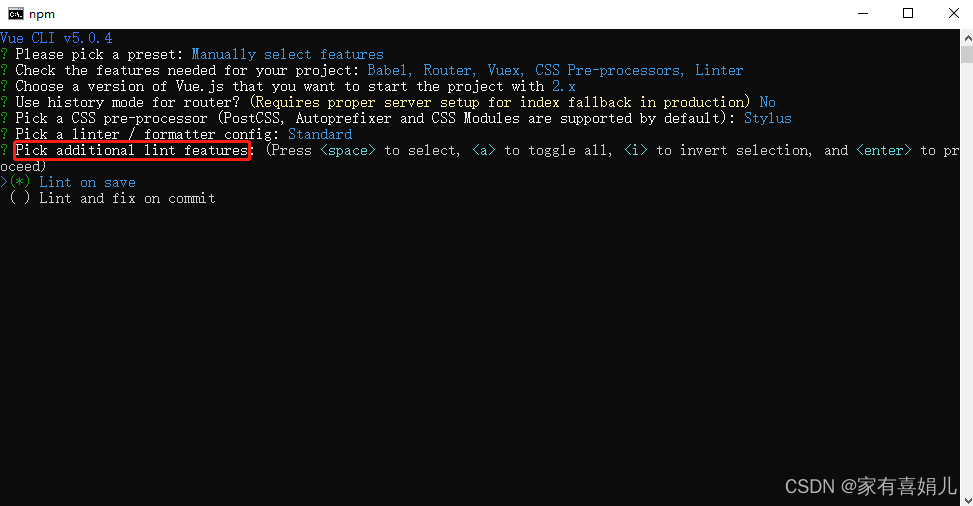Image resolution: width=973 pixels, height=506 pixels.
Task: Select the Lint on save option label
Action: click(87, 183)
